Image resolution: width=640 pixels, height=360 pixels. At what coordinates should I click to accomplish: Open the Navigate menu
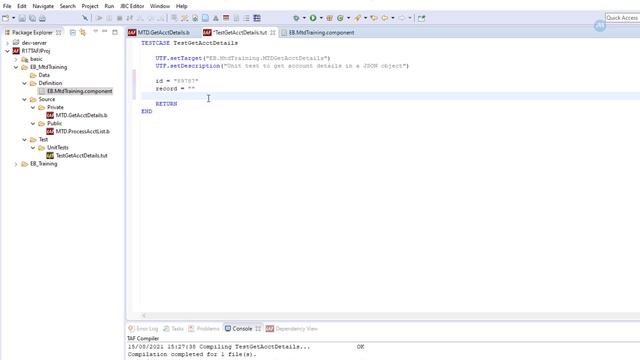tap(43, 6)
